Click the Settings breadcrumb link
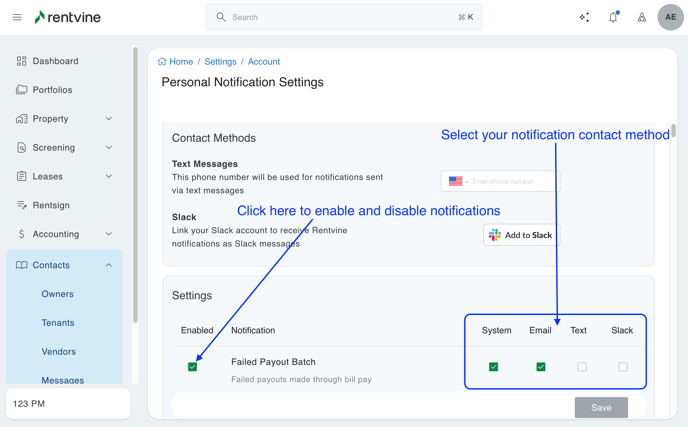The height and width of the screenshot is (427, 688). click(220, 62)
